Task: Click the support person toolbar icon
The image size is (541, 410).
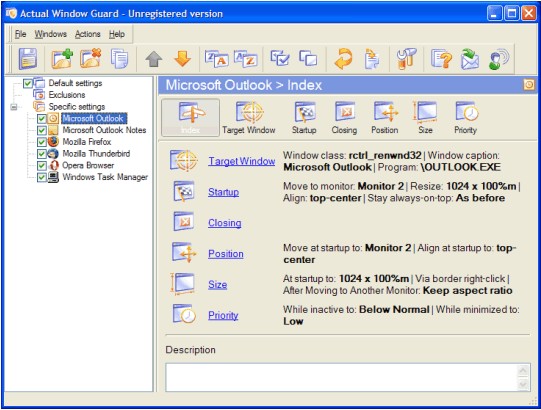Action: (x=499, y=59)
